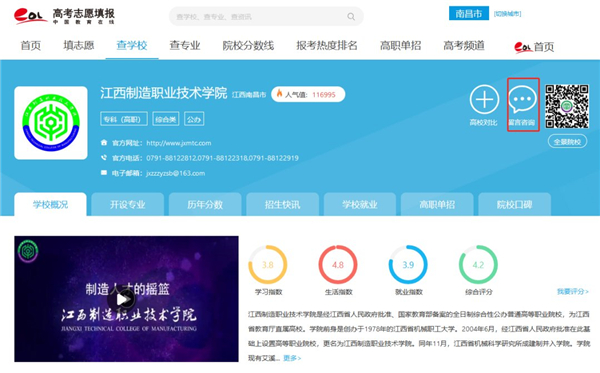
Task: Click the 全景院校 button
Action: [567, 142]
